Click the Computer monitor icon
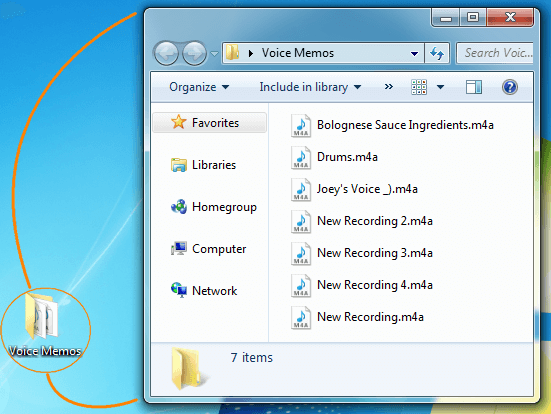The height and width of the screenshot is (414, 551). tap(179, 248)
